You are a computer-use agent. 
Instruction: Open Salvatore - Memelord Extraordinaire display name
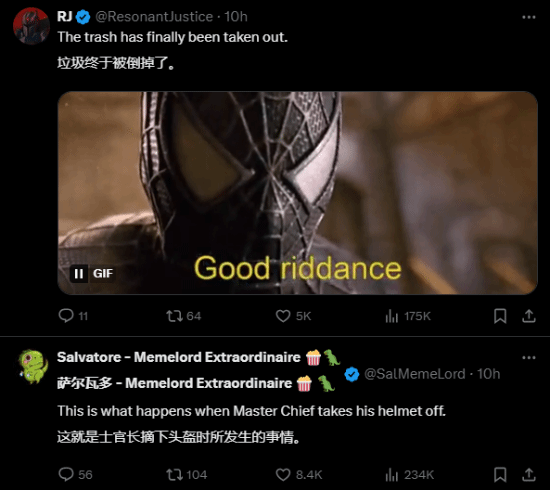point(179,357)
